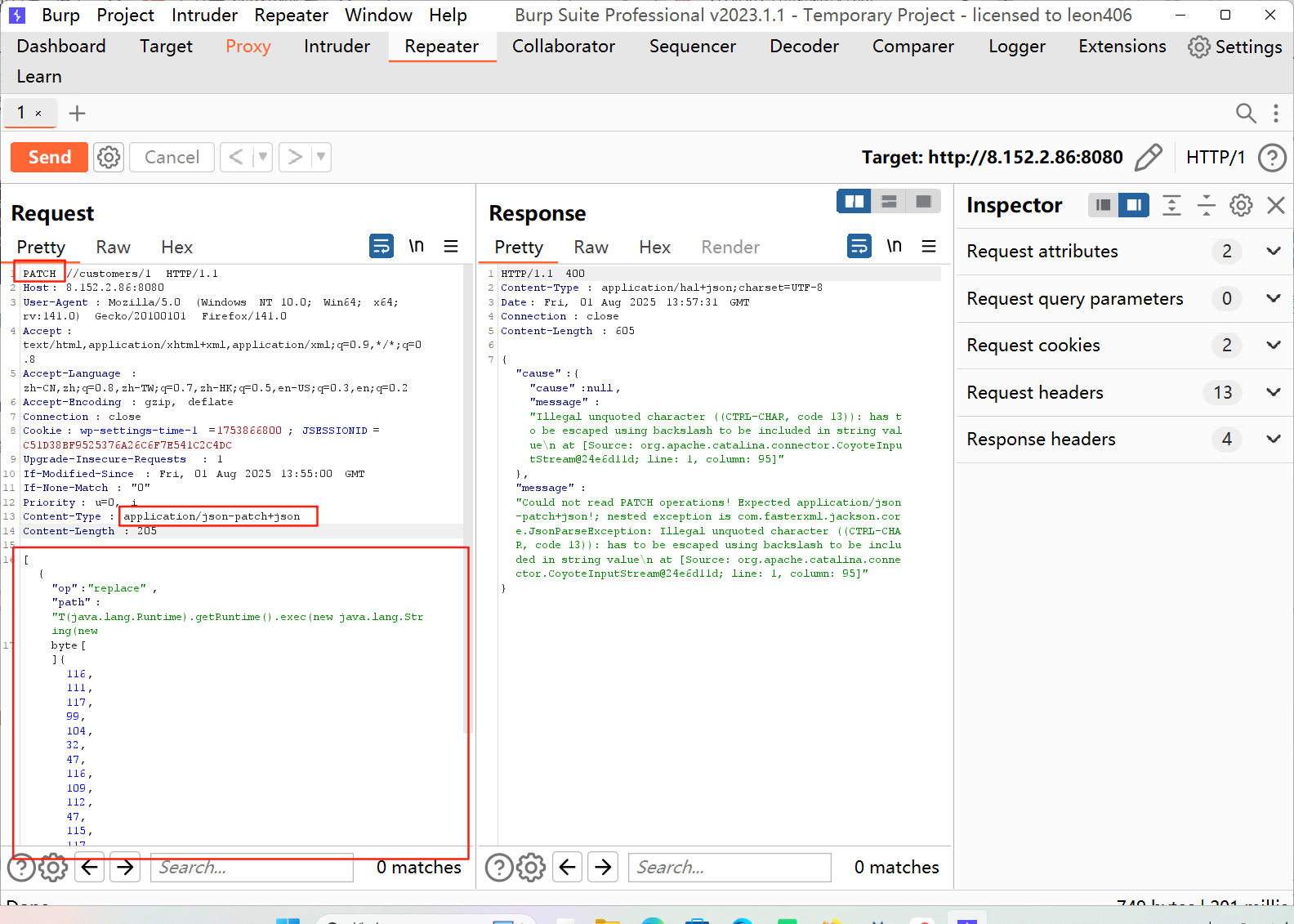Send the PATCH request

tap(49, 157)
